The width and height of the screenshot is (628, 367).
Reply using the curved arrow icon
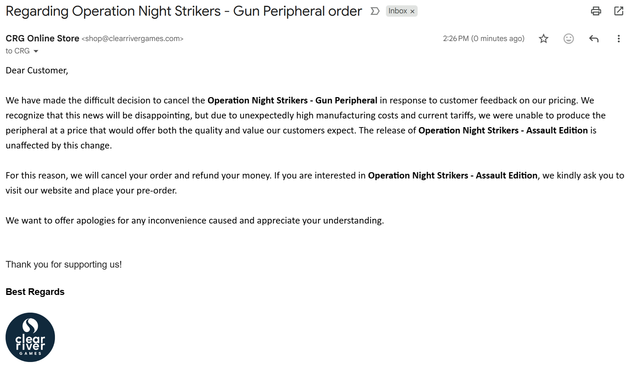pyautogui.click(x=594, y=38)
